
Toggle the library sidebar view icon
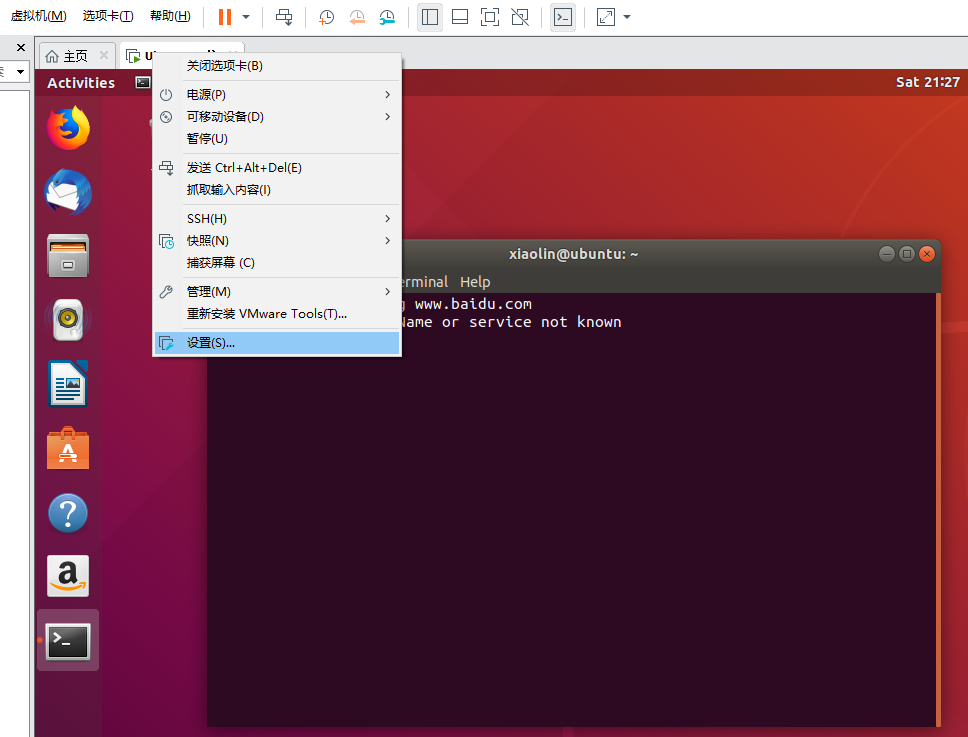[x=430, y=17]
